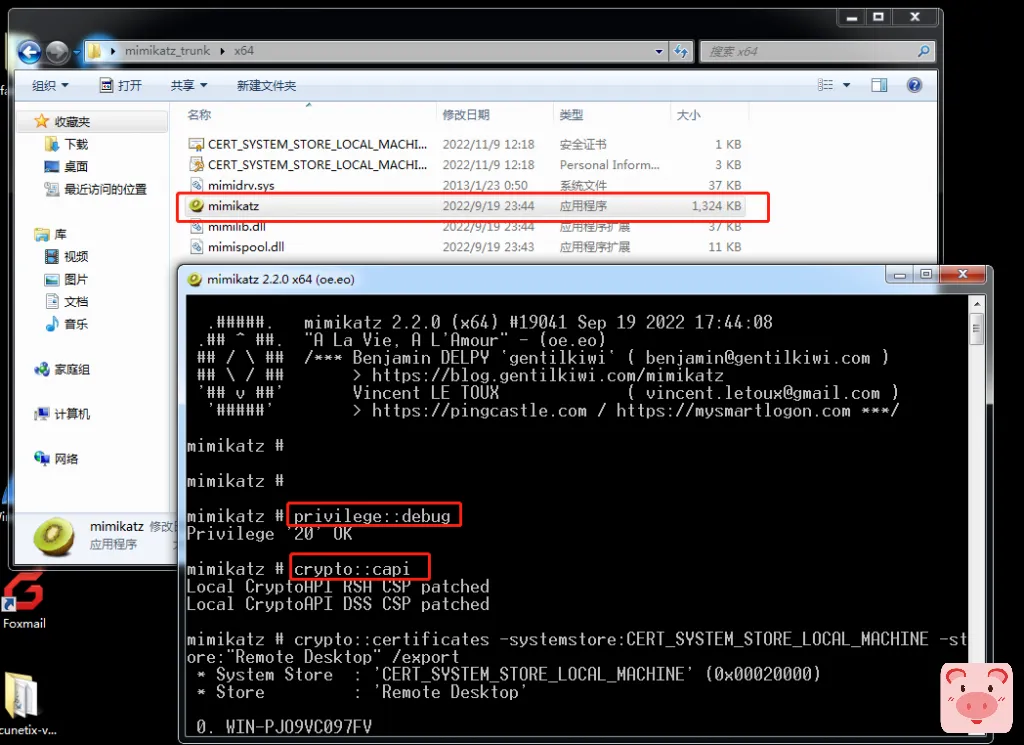Image resolution: width=1024 pixels, height=745 pixels.
Task: Open the view options dropdown arrow
Action: point(846,86)
